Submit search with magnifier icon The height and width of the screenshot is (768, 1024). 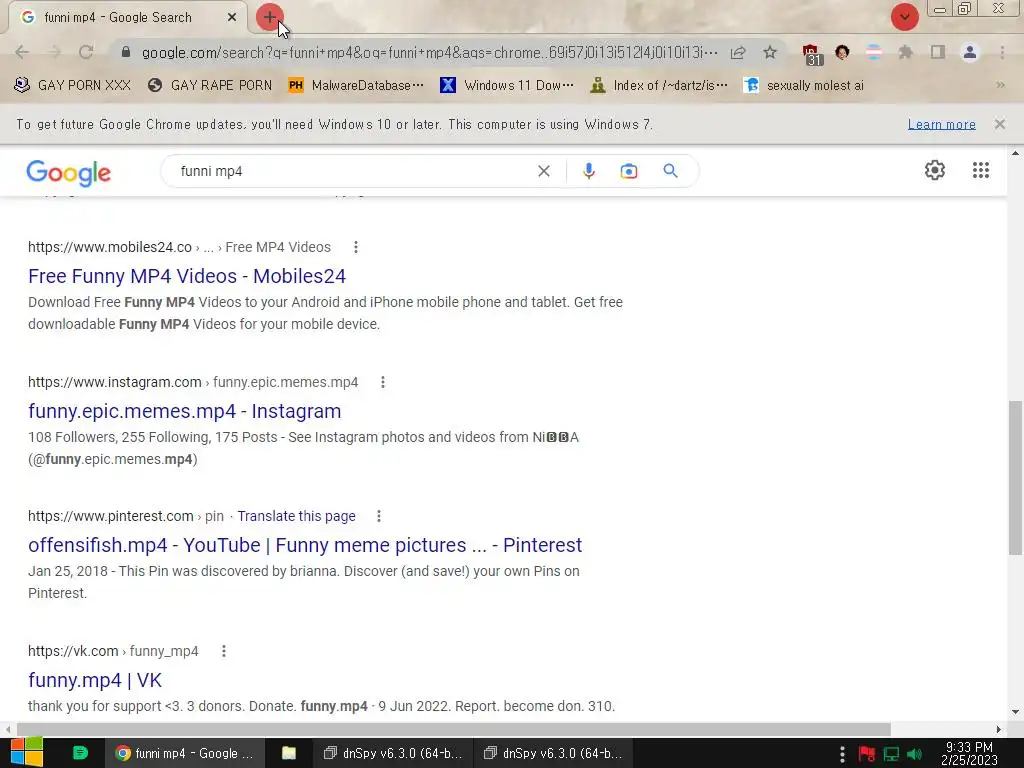click(670, 171)
